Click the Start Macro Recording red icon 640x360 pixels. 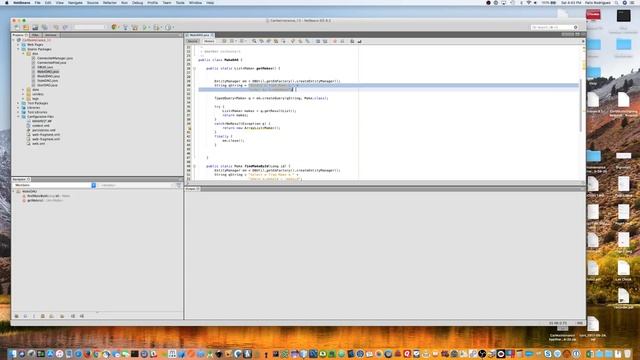(335, 41)
